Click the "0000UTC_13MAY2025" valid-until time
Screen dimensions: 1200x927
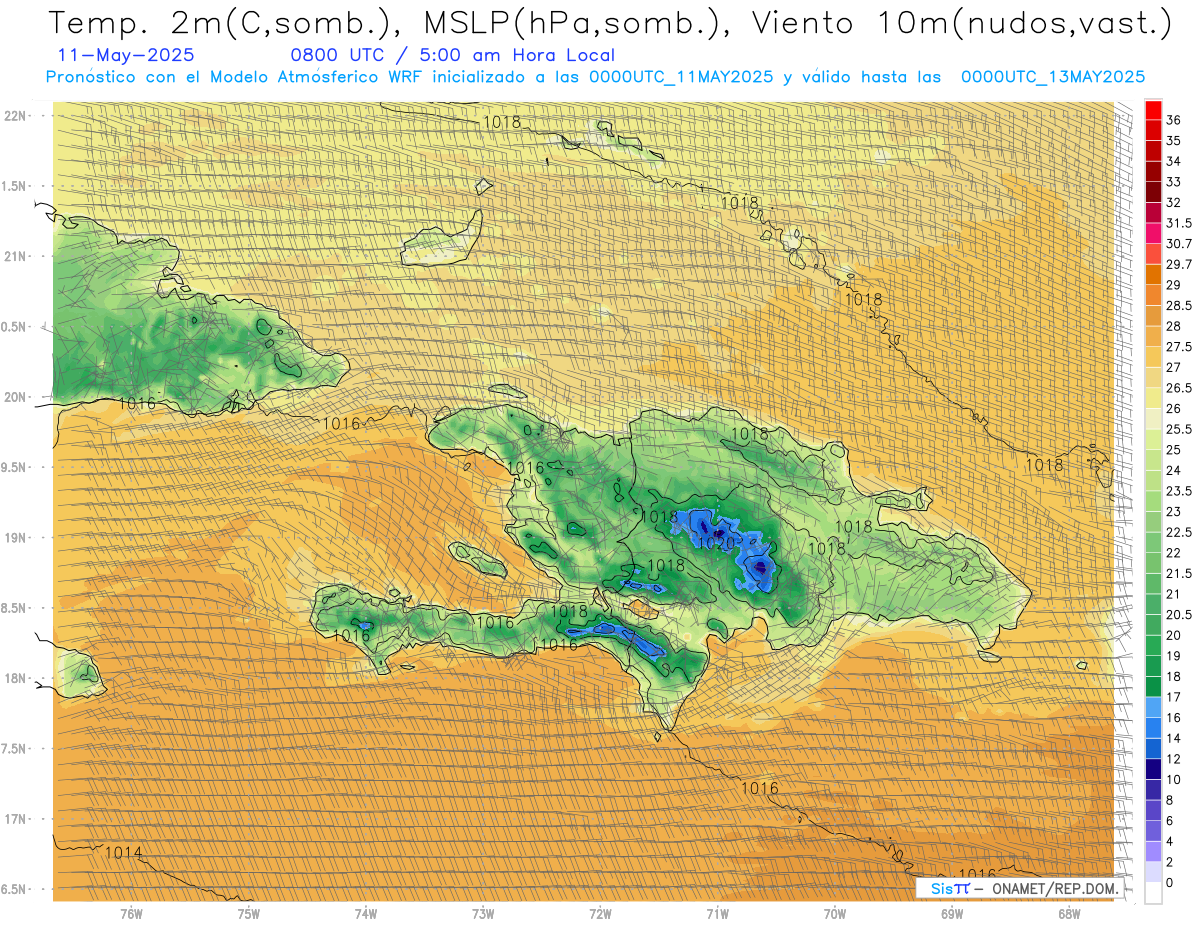click(1053, 77)
